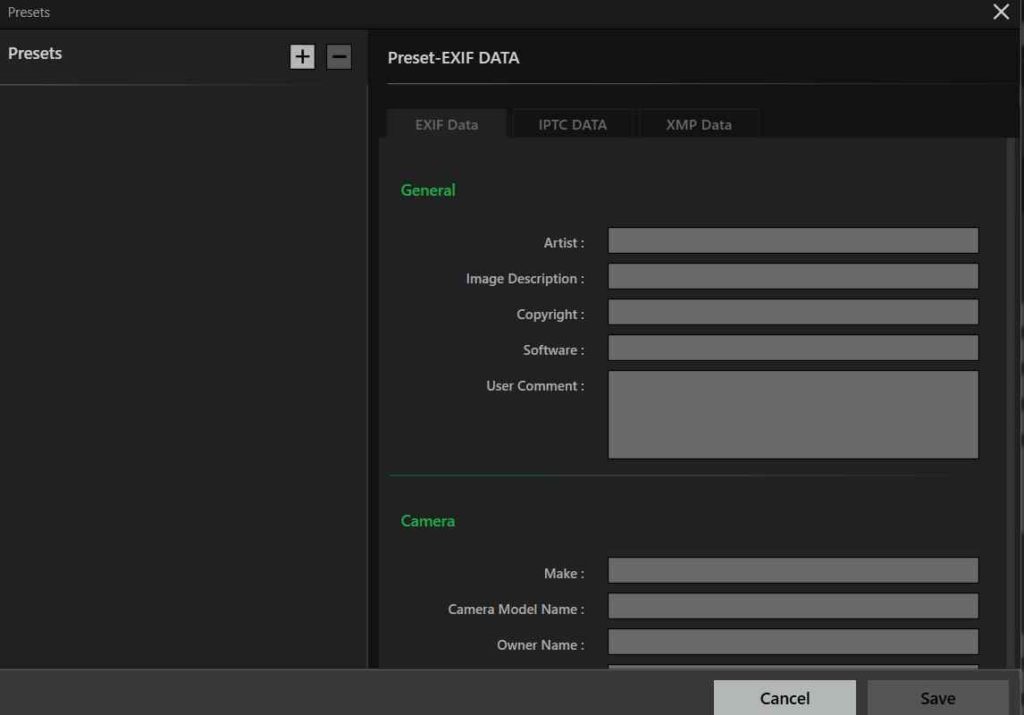
Task: Click the 'Make :' label
Action: [564, 573]
